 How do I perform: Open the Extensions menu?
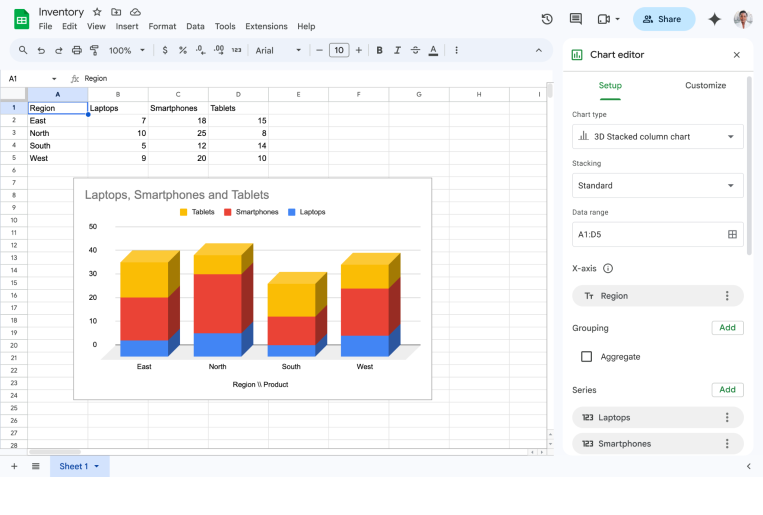pos(266,26)
